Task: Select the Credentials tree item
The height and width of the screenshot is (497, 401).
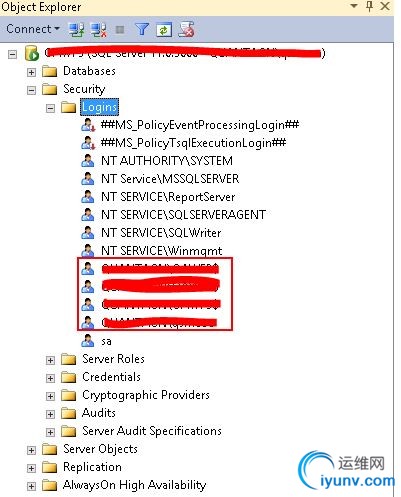Action: (111, 377)
